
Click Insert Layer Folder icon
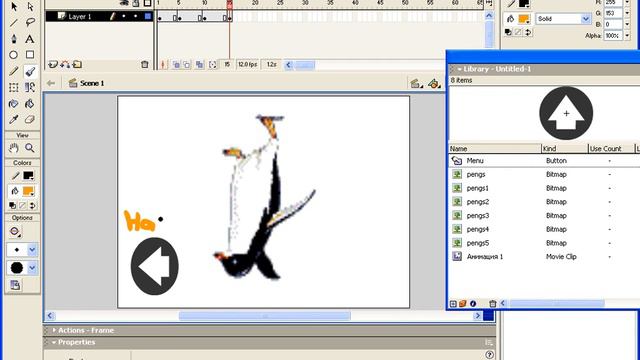(x=78, y=64)
